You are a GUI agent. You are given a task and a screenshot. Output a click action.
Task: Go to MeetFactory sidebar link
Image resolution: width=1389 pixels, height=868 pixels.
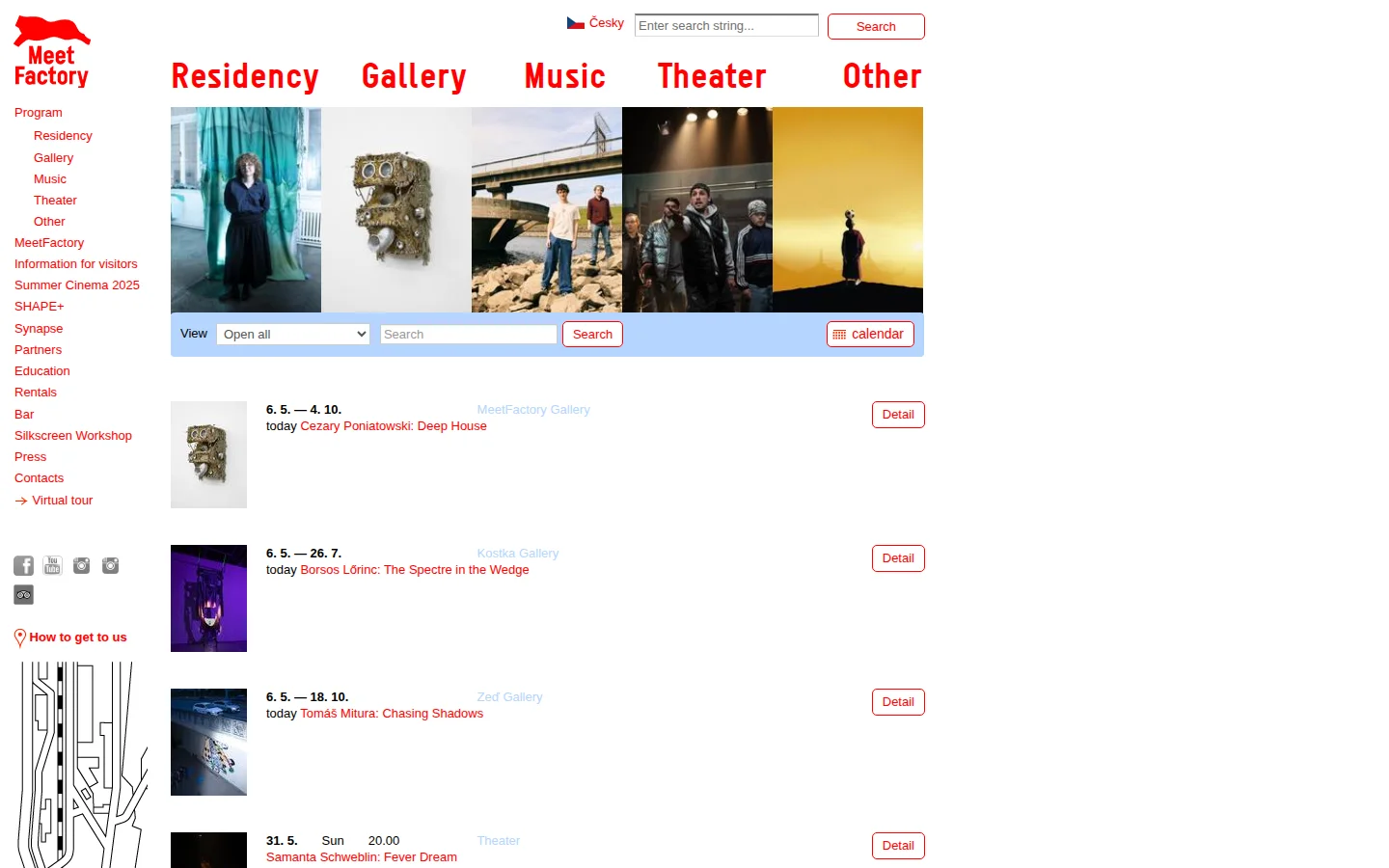coord(49,243)
